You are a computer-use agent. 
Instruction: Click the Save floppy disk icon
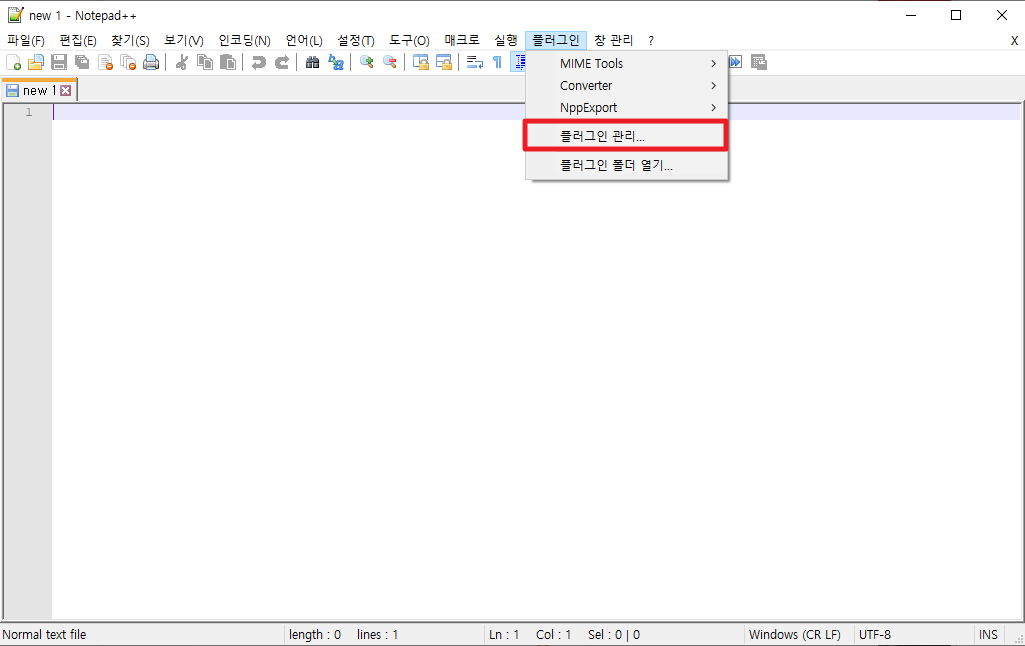[59, 62]
